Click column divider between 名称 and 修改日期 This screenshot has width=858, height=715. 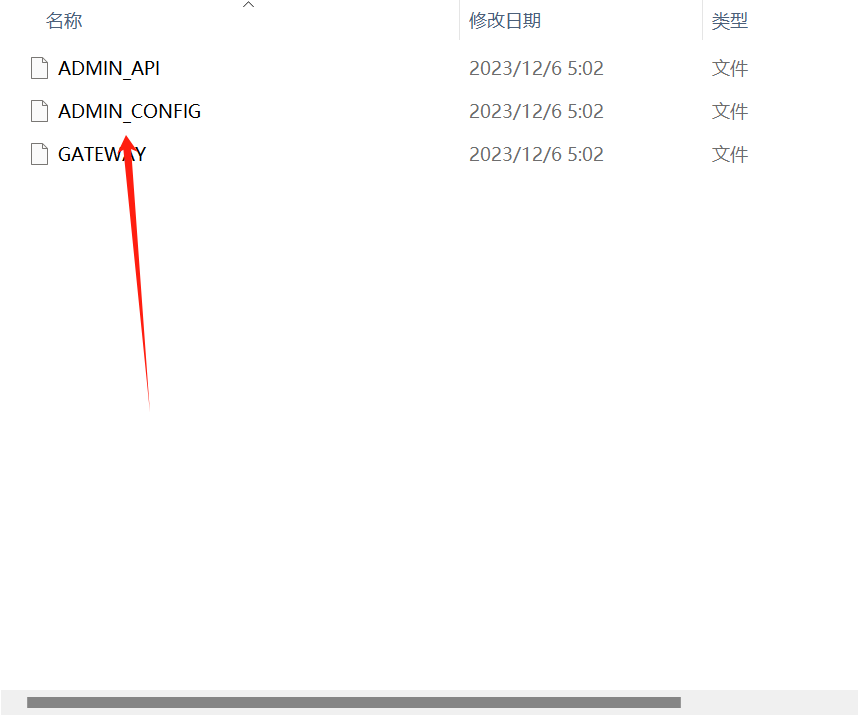(459, 20)
